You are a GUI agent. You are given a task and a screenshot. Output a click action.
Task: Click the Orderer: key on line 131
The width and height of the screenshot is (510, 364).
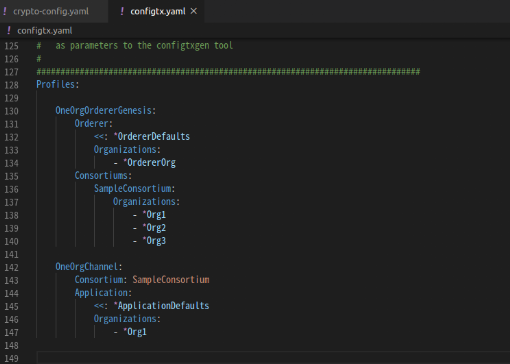pyautogui.click(x=94, y=124)
